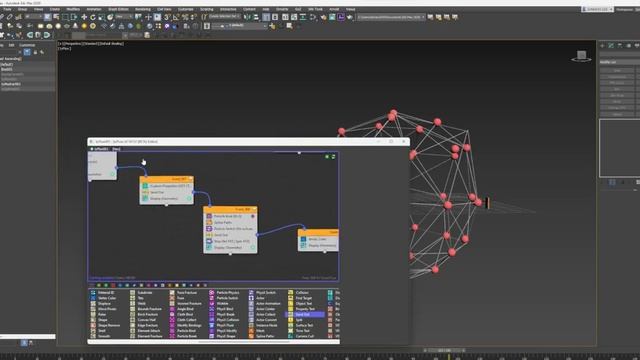
Task: Toggle Display circle in Event 001 node
Action: point(189,199)
